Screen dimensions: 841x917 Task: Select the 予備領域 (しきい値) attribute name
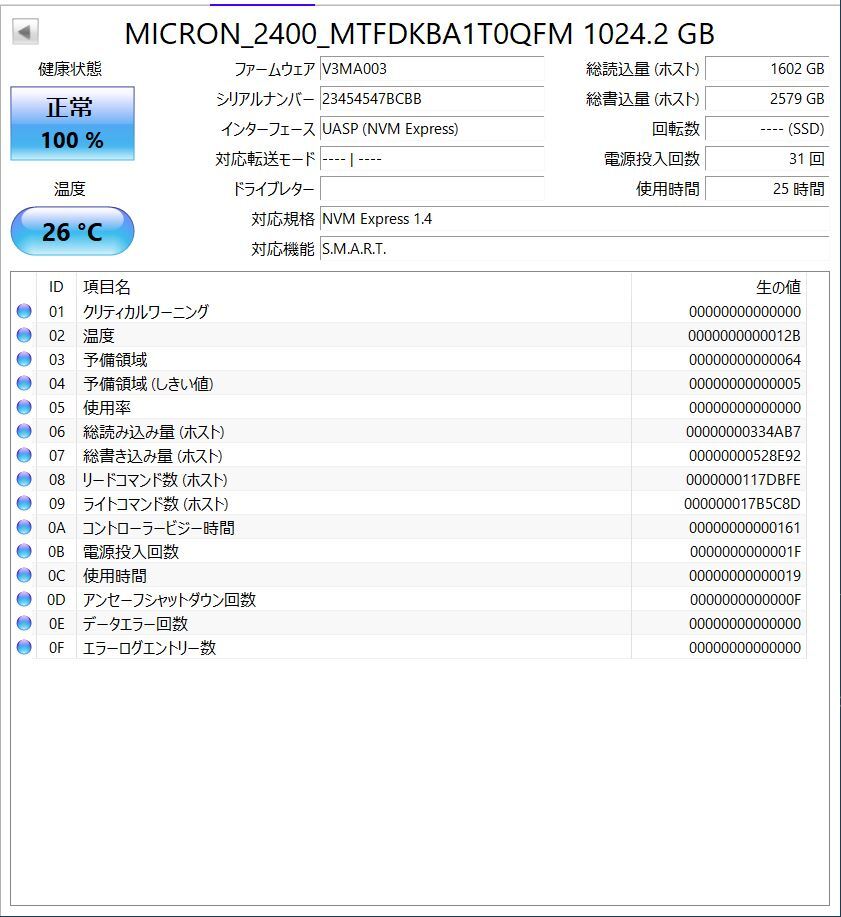click(148, 384)
